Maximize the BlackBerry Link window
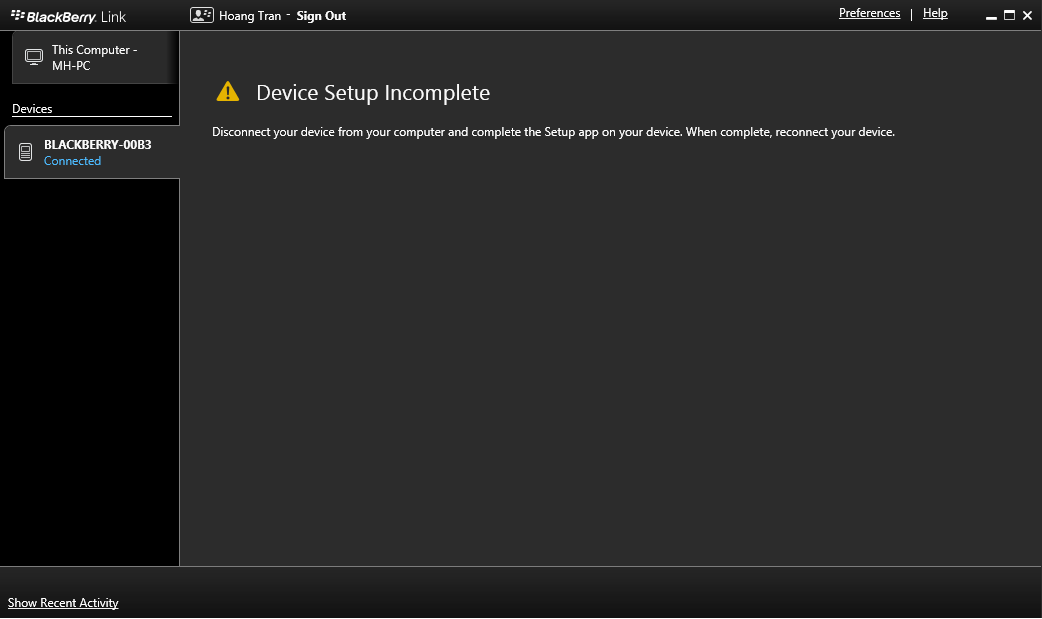1042x619 pixels. (1009, 15)
